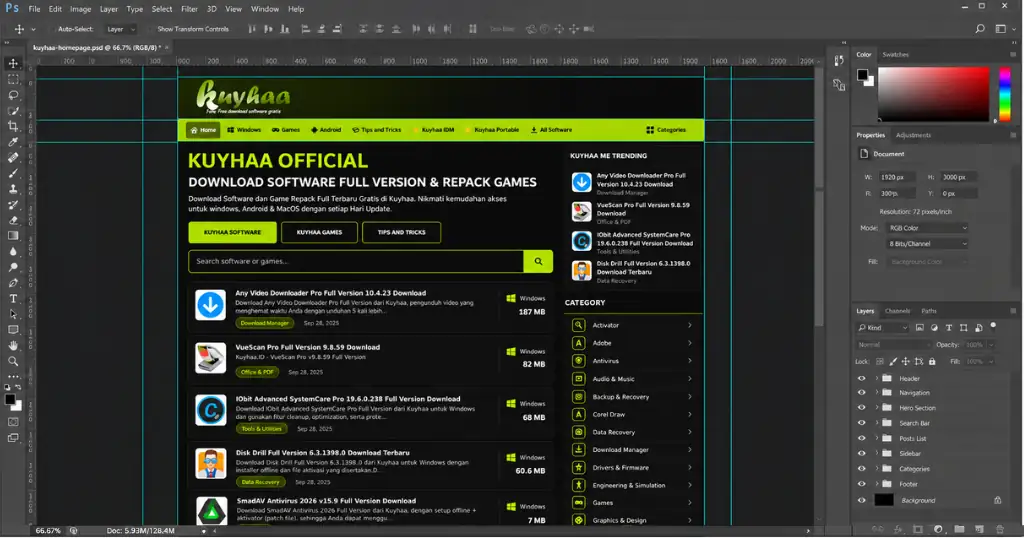Expand the Categories group chevron
The image size is (1024, 538).
[876, 468]
